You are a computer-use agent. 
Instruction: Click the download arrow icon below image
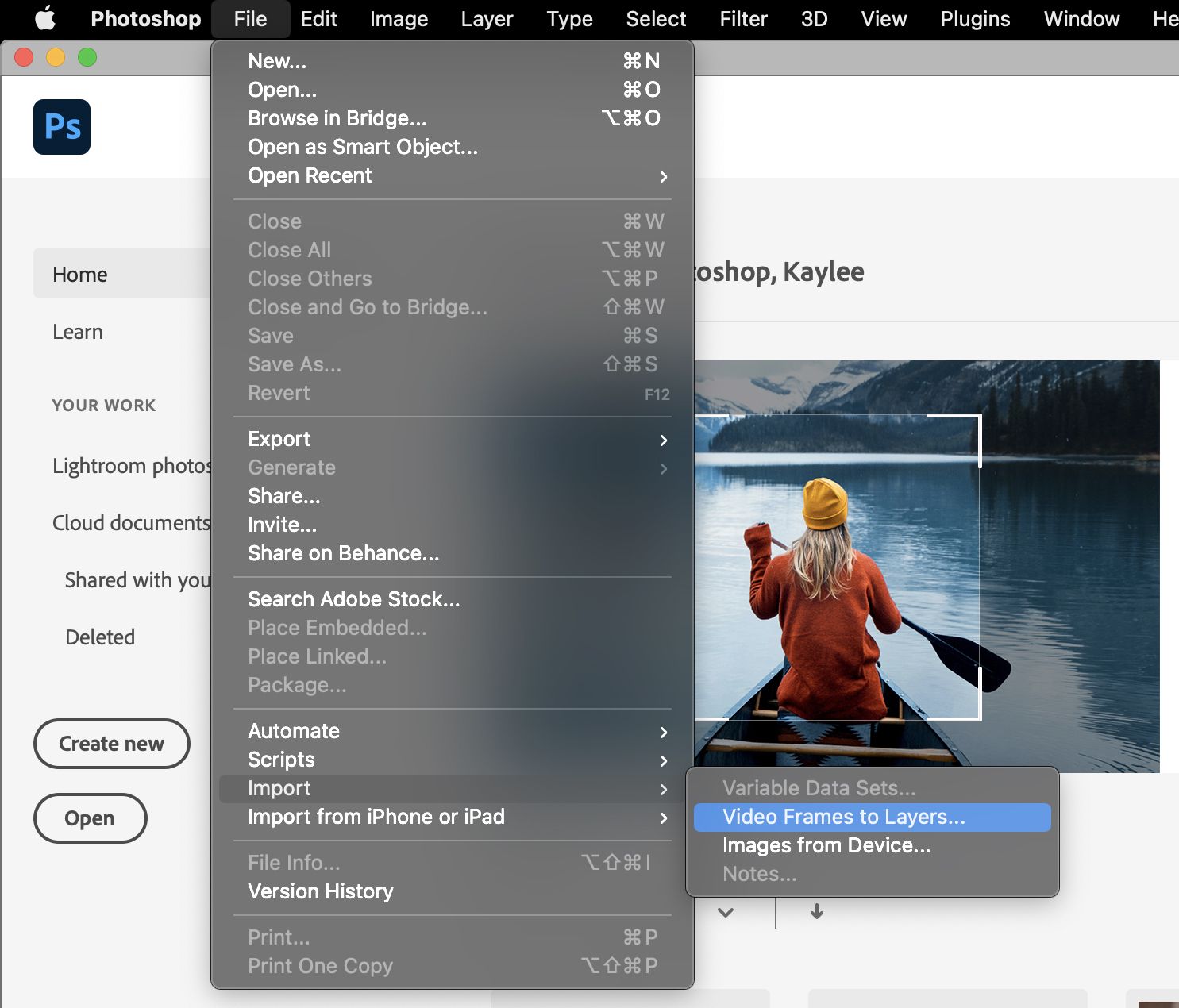pos(817,912)
